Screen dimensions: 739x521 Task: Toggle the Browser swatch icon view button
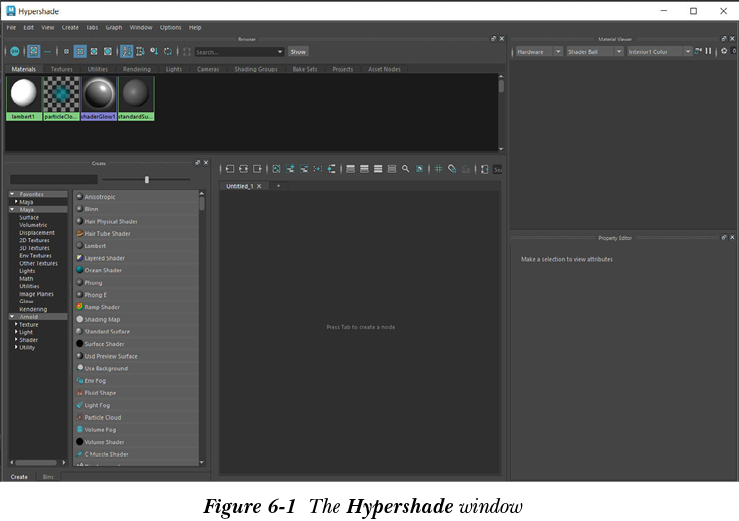click(x=33, y=51)
